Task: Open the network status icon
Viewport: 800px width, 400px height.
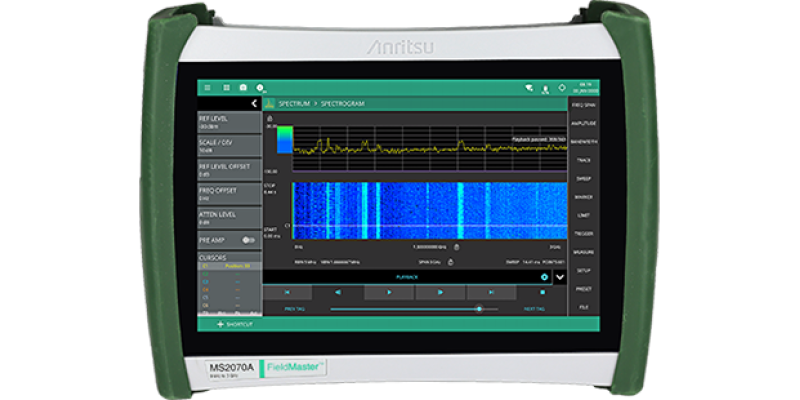Action: click(529, 88)
